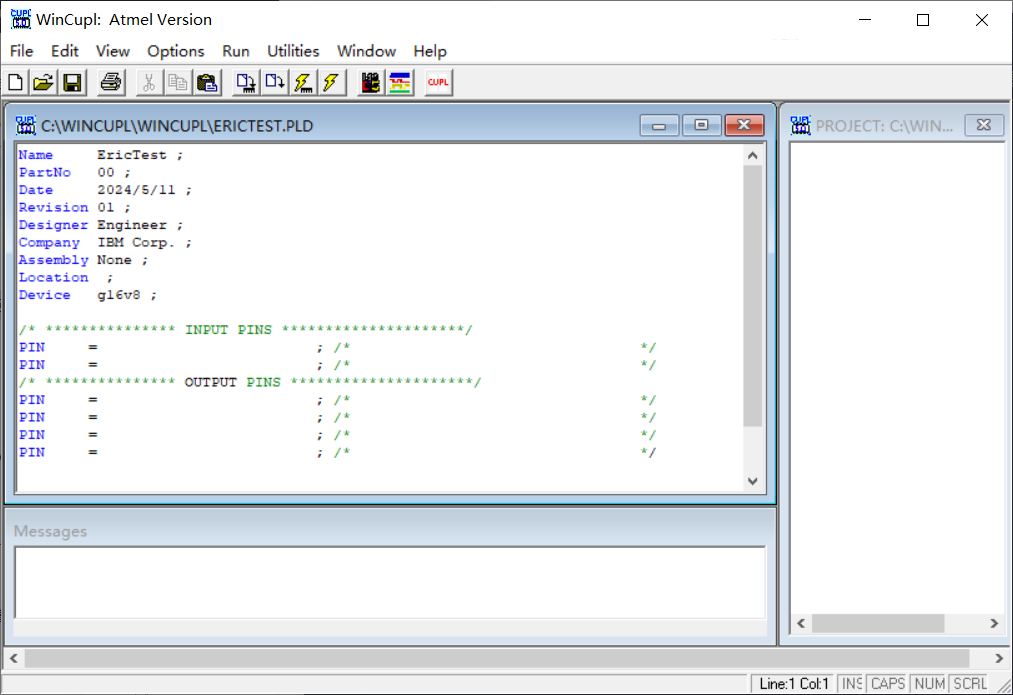This screenshot has width=1013, height=695.
Task: Click PROJECT panel horizontal scrollbar thumb
Action: (878, 623)
